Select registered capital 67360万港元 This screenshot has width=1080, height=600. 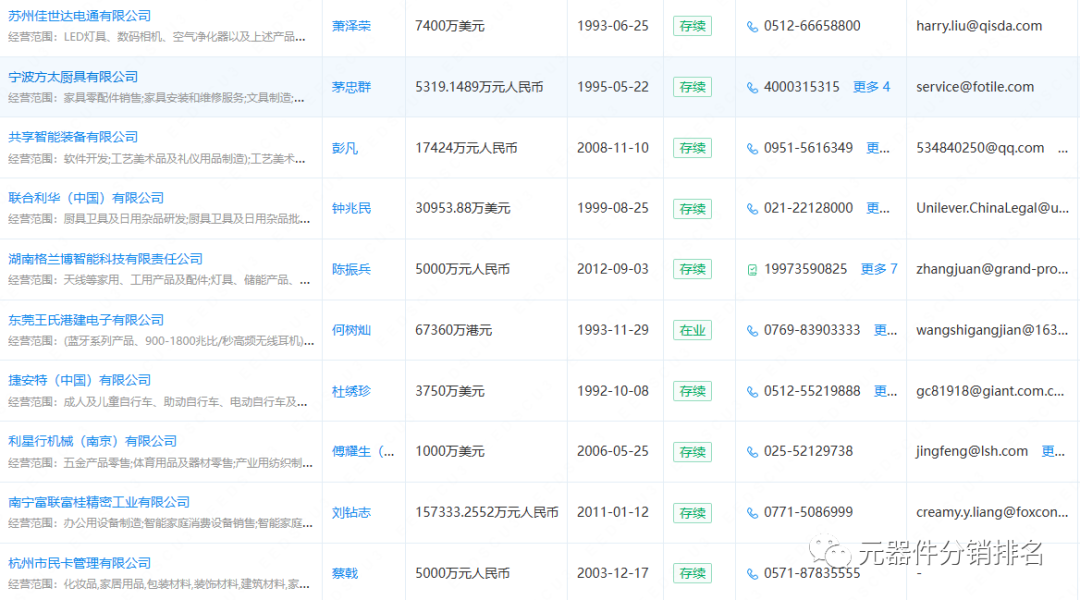click(454, 330)
